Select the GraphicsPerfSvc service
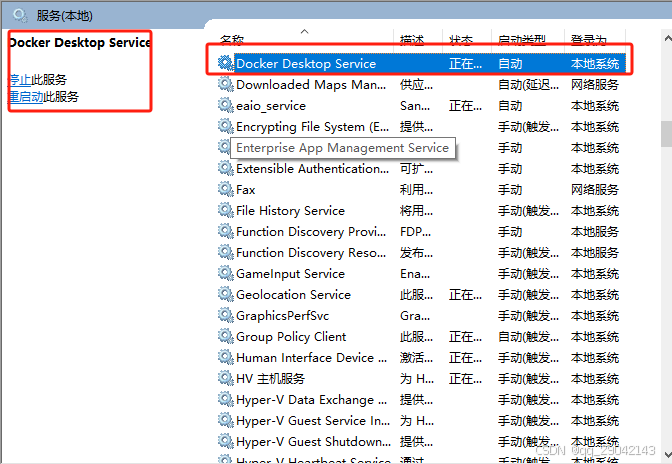This screenshot has width=672, height=464. (282, 315)
